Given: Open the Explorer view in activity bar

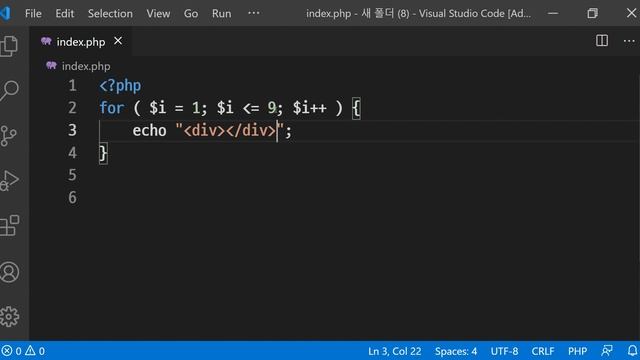Looking at the screenshot, I should (x=9, y=46).
